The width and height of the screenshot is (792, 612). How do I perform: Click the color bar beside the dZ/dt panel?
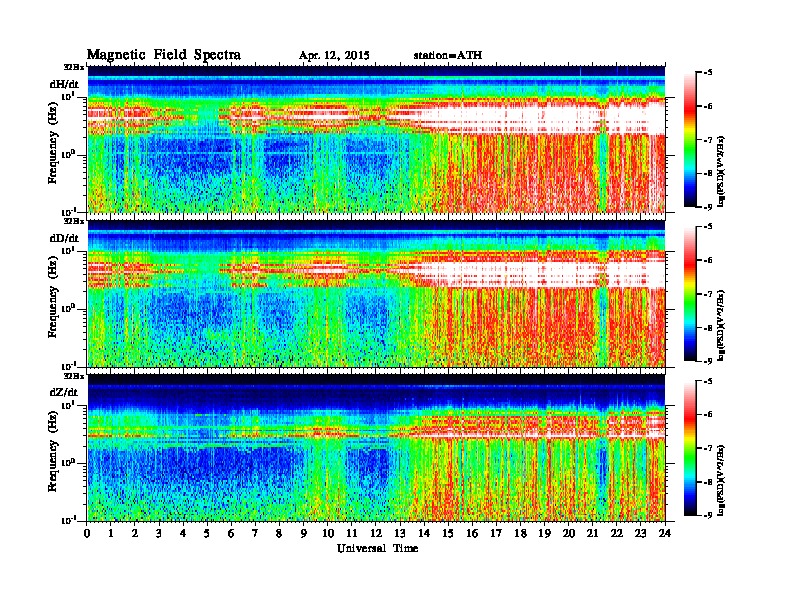(x=690, y=448)
